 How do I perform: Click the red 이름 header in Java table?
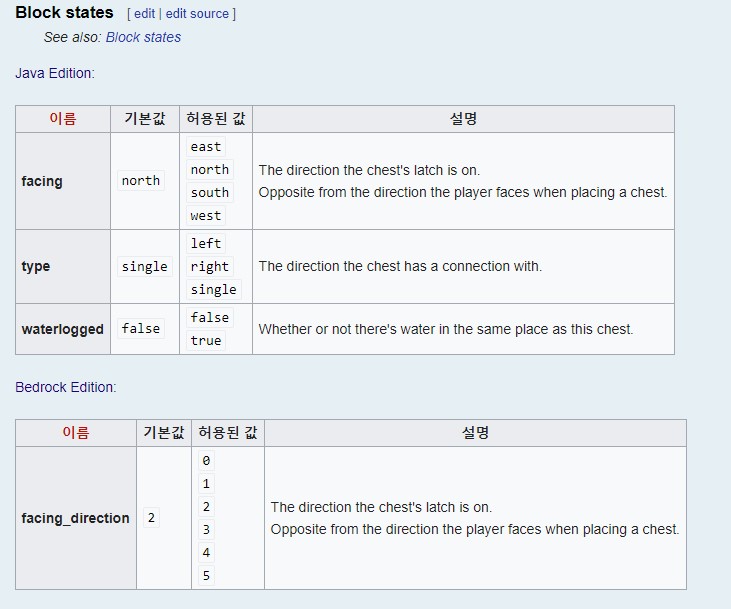click(x=62, y=119)
